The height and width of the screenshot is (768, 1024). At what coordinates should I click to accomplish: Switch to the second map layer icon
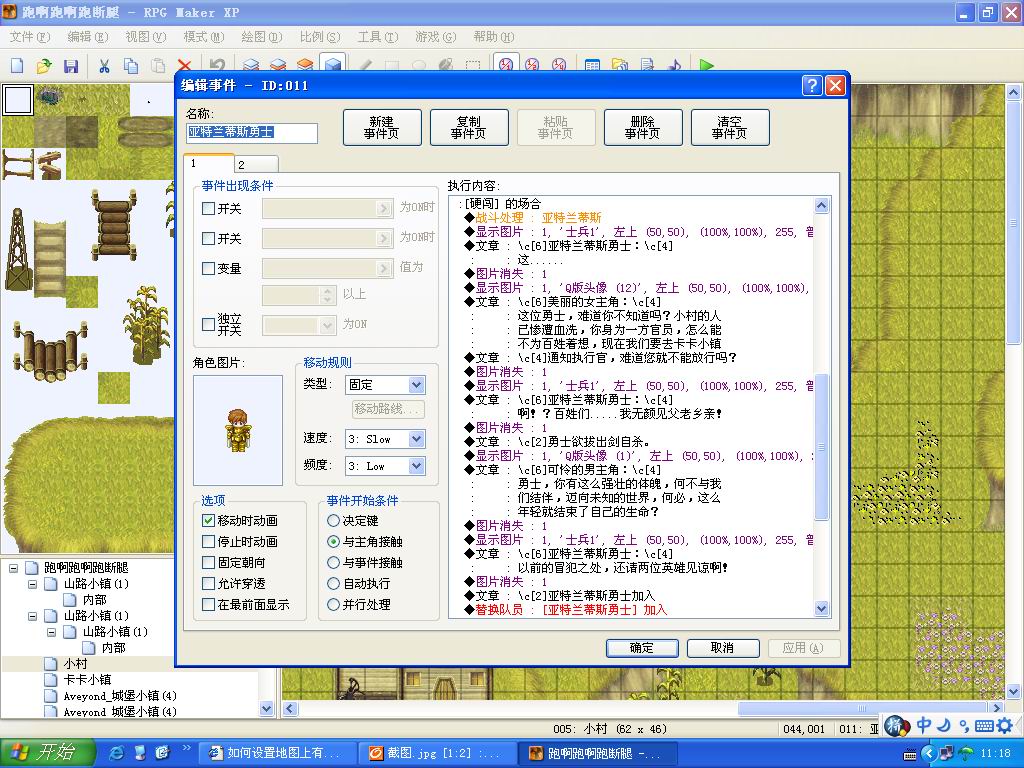(x=278, y=65)
